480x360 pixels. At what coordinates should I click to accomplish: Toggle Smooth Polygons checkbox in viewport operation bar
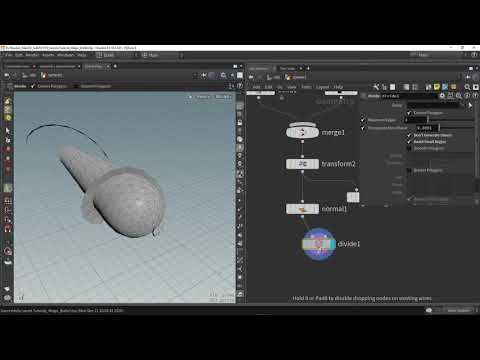[x=76, y=86]
